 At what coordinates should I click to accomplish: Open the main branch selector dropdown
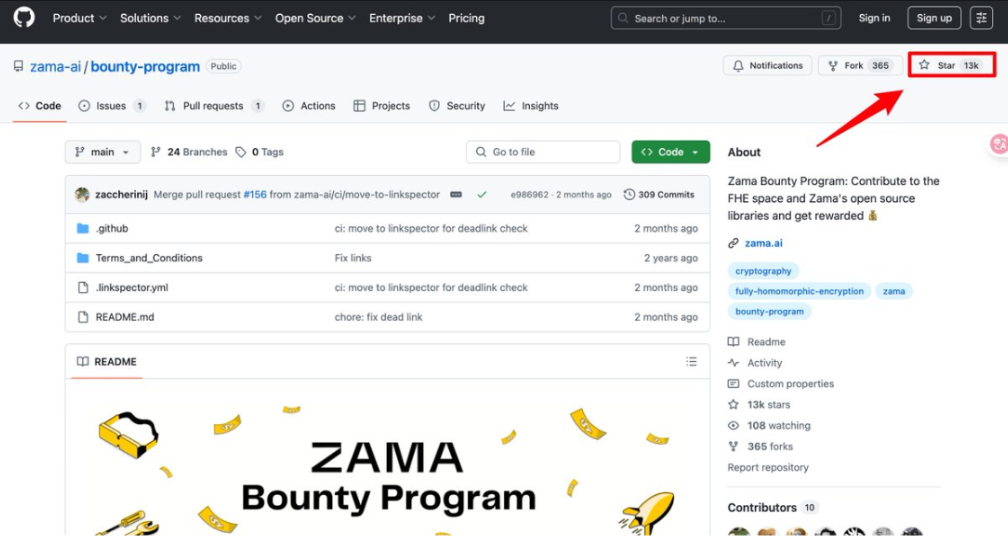[x=102, y=152]
